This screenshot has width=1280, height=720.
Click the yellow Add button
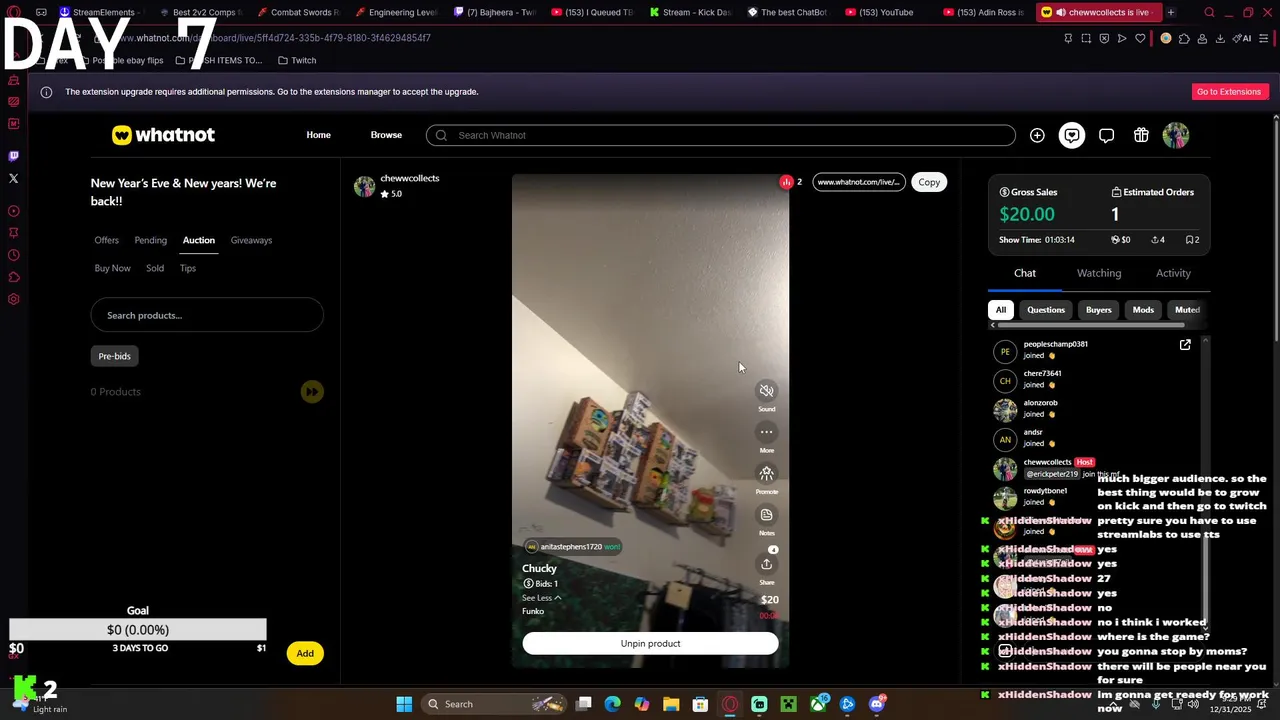click(305, 653)
